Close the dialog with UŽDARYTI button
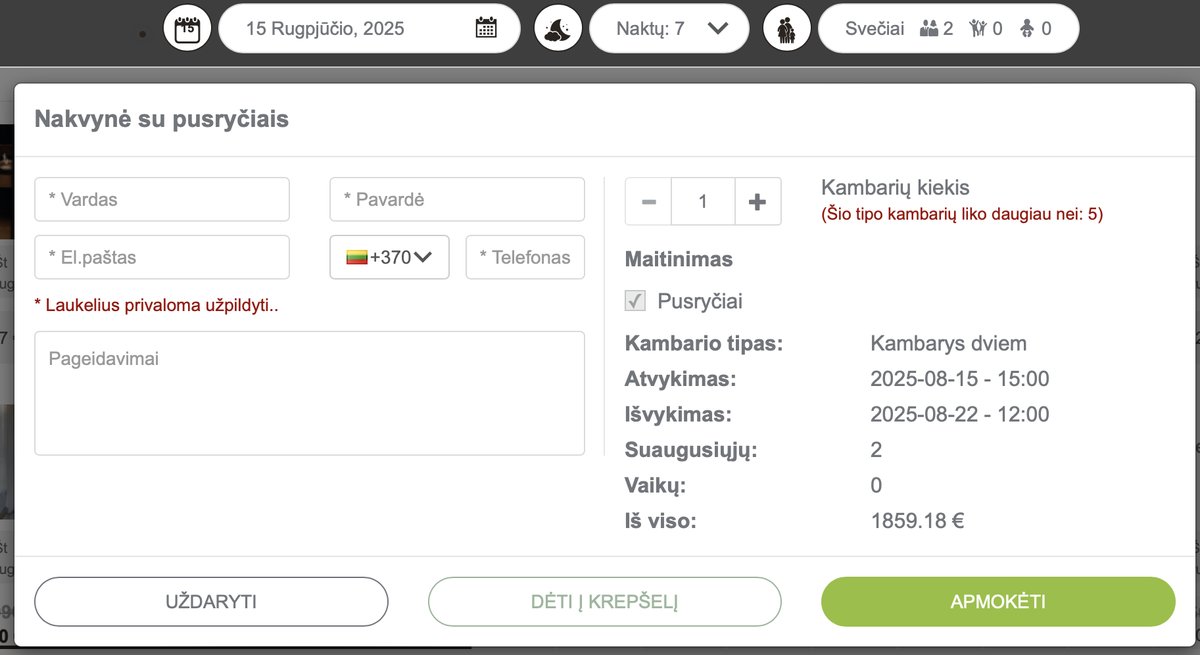Image resolution: width=1200 pixels, height=655 pixels. point(211,601)
